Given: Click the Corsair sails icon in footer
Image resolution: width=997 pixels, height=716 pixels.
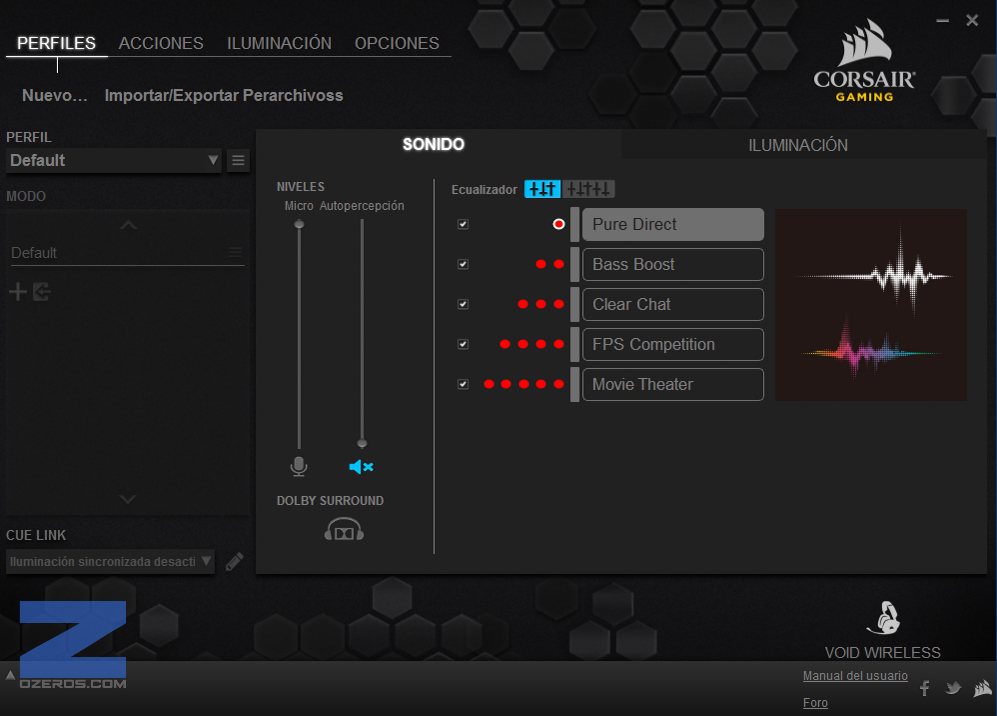Looking at the screenshot, I should coord(982,687).
